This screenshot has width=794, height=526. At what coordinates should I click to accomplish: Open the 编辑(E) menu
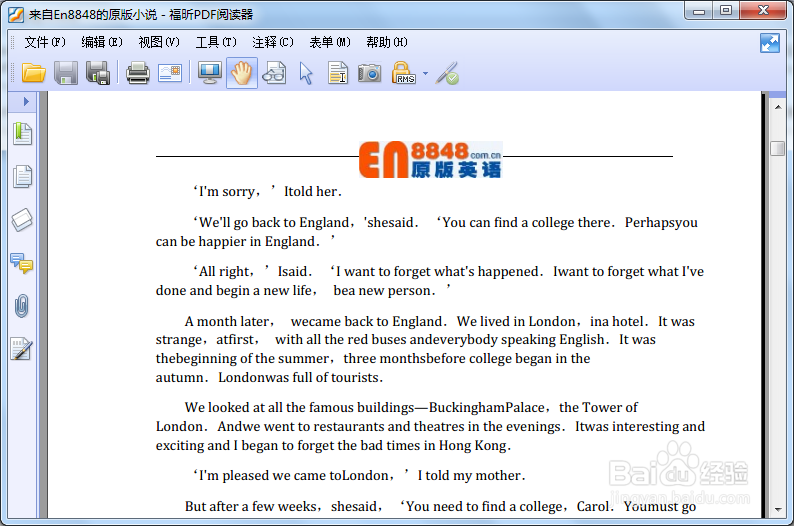(x=102, y=43)
